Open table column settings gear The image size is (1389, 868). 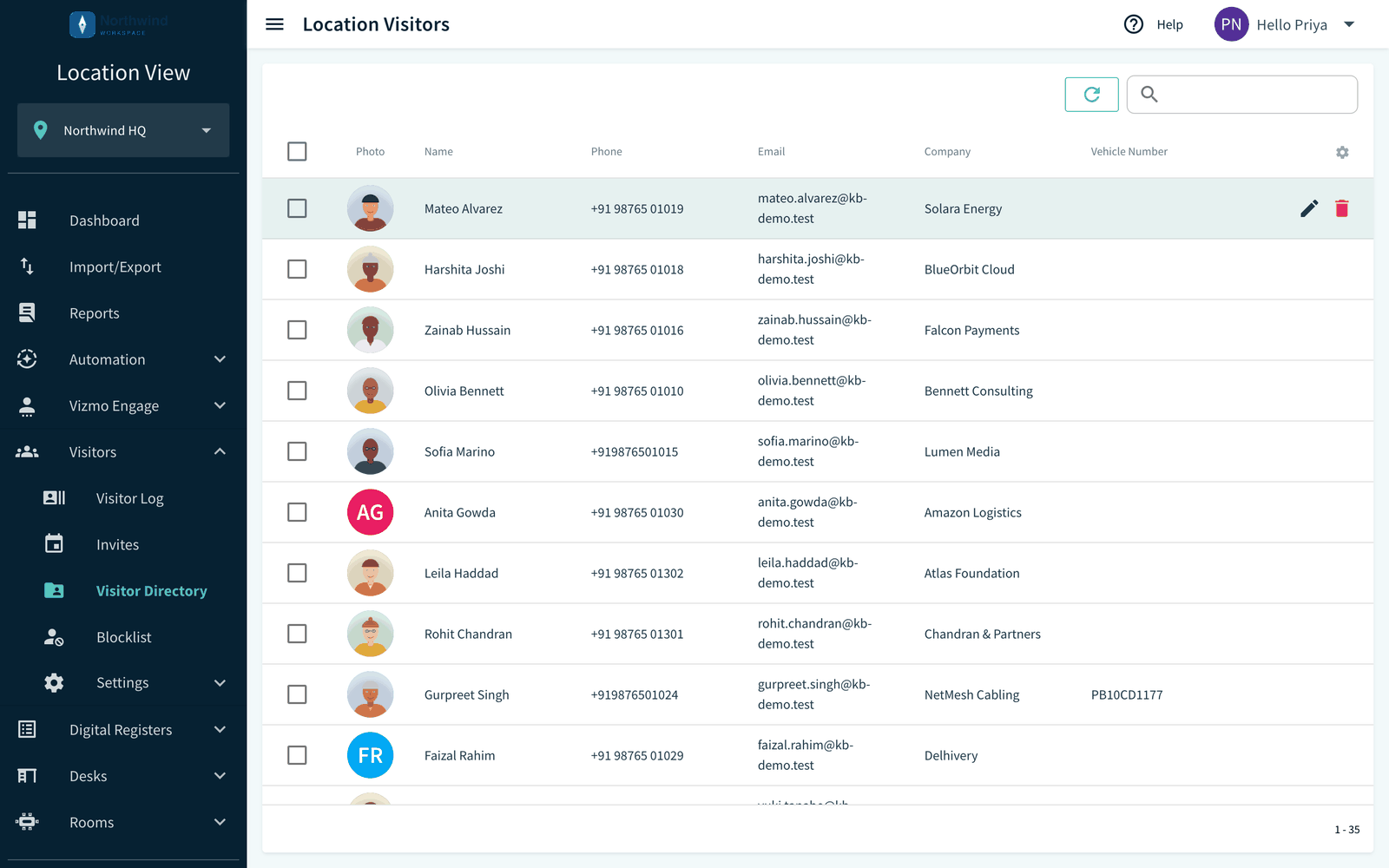pyautogui.click(x=1342, y=152)
